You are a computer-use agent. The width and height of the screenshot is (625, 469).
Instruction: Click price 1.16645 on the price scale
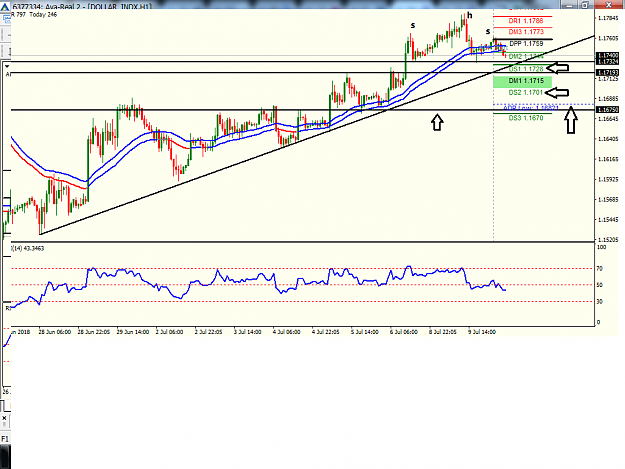[x=608, y=119]
